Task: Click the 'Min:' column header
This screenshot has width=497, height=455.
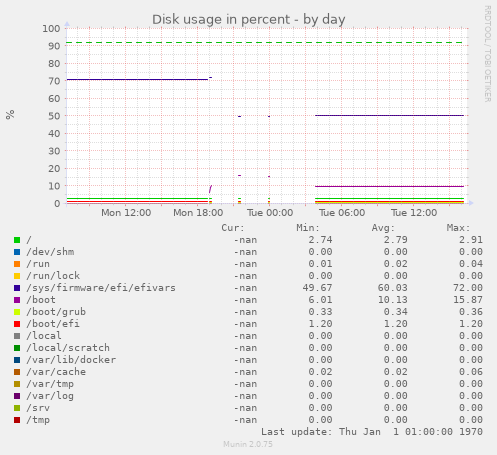Action: click(x=308, y=228)
